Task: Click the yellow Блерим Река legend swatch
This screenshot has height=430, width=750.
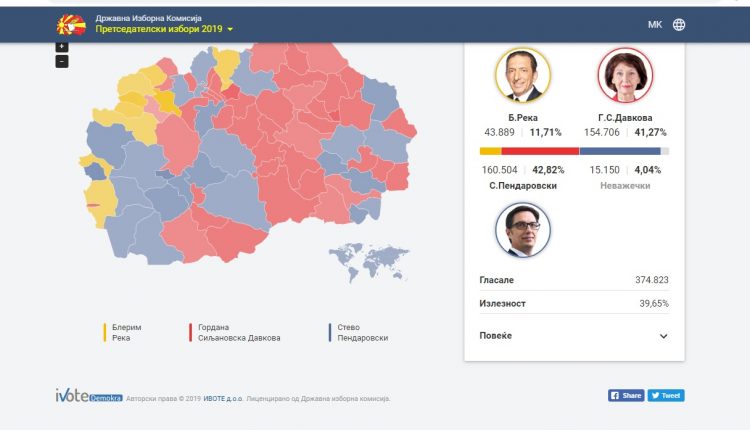Action: pos(105,332)
